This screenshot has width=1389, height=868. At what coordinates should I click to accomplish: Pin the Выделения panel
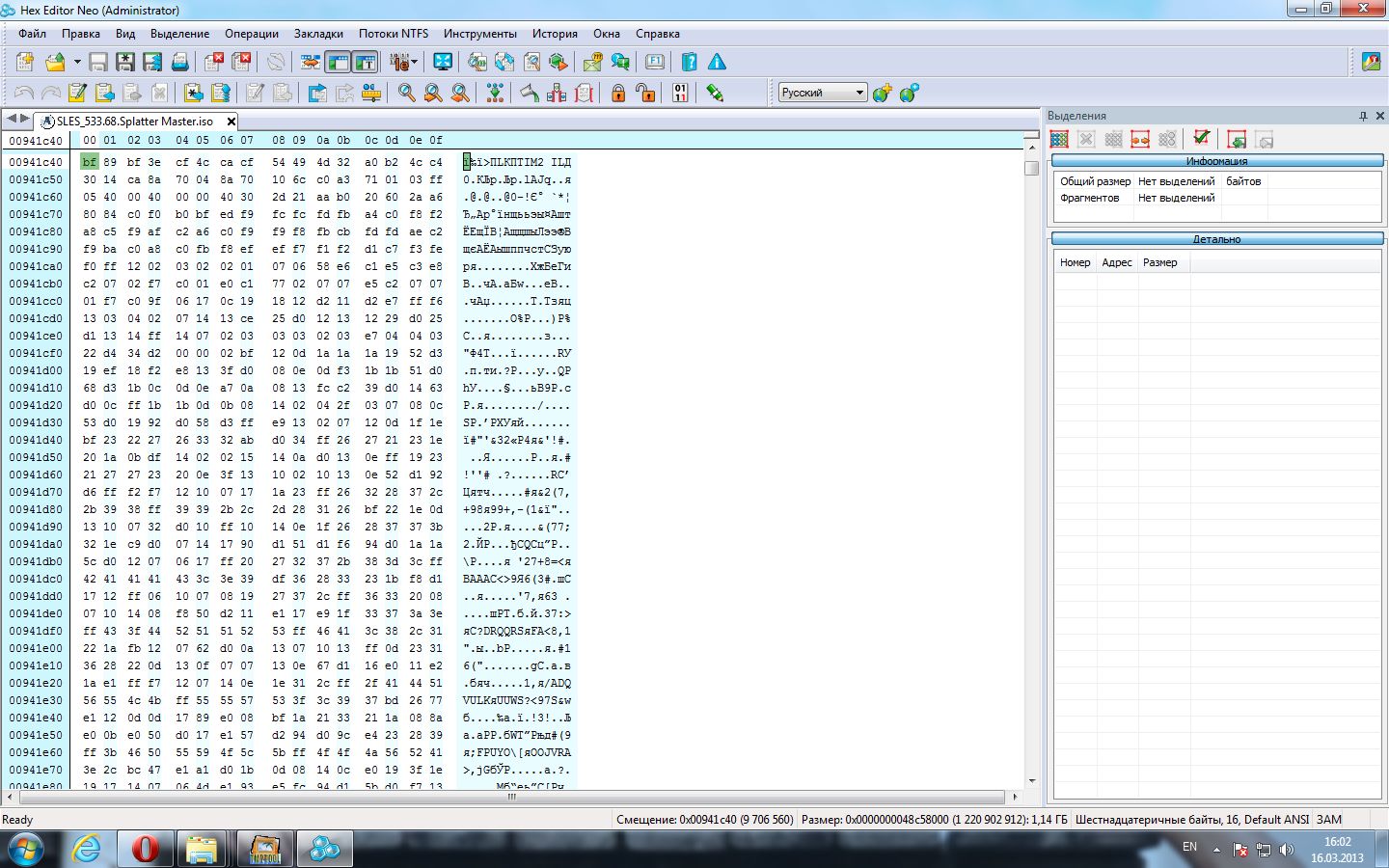[x=1363, y=116]
